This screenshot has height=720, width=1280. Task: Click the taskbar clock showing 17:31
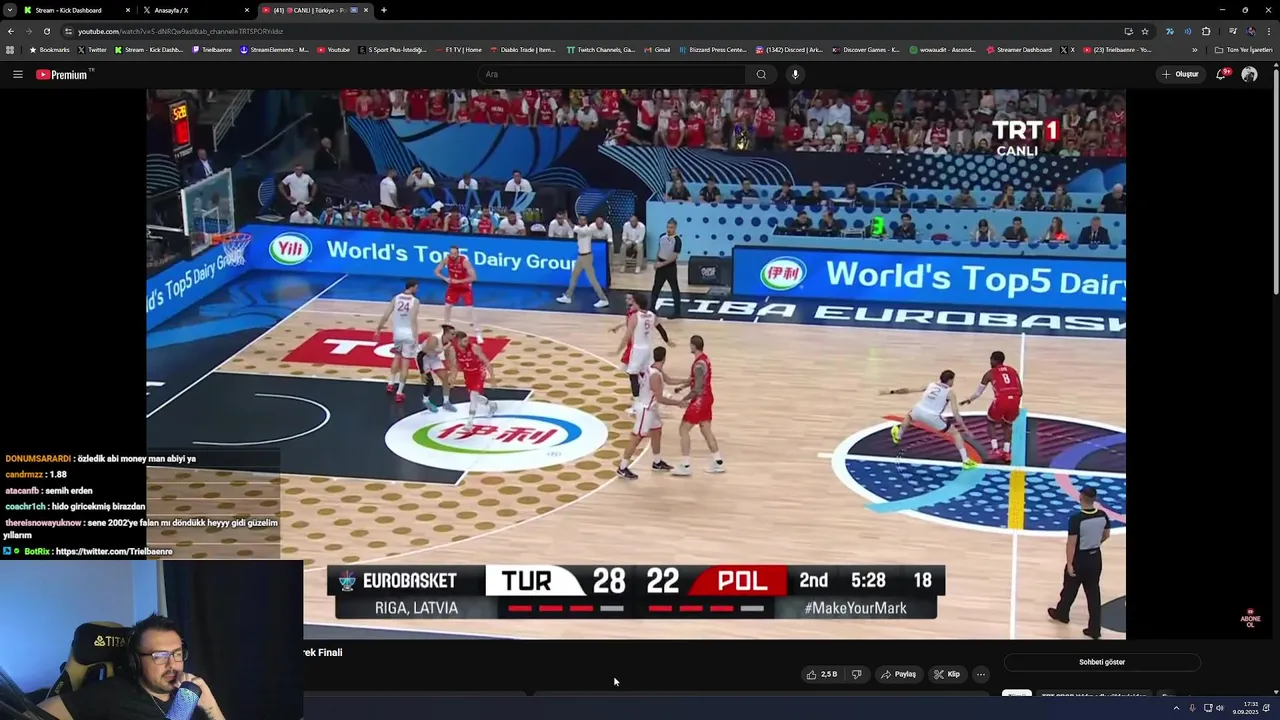(1245, 708)
